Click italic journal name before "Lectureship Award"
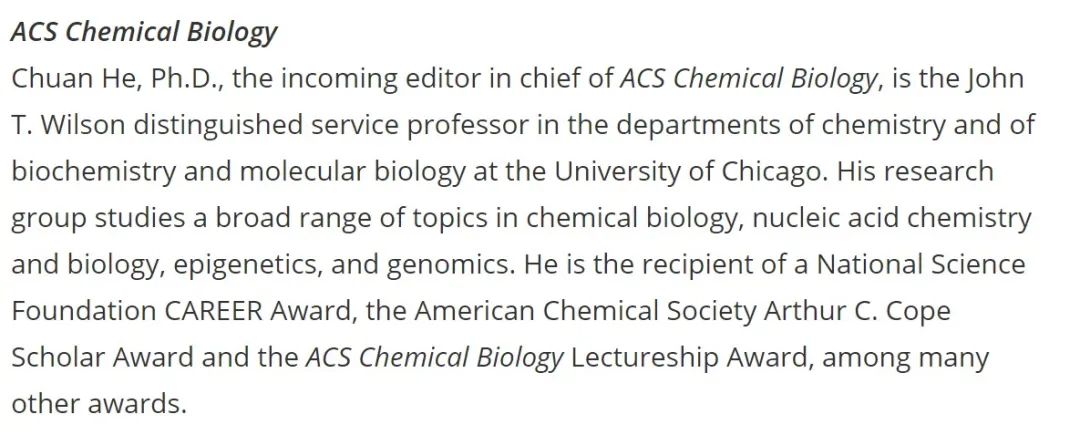1080x435 pixels. pyautogui.click(x=434, y=359)
